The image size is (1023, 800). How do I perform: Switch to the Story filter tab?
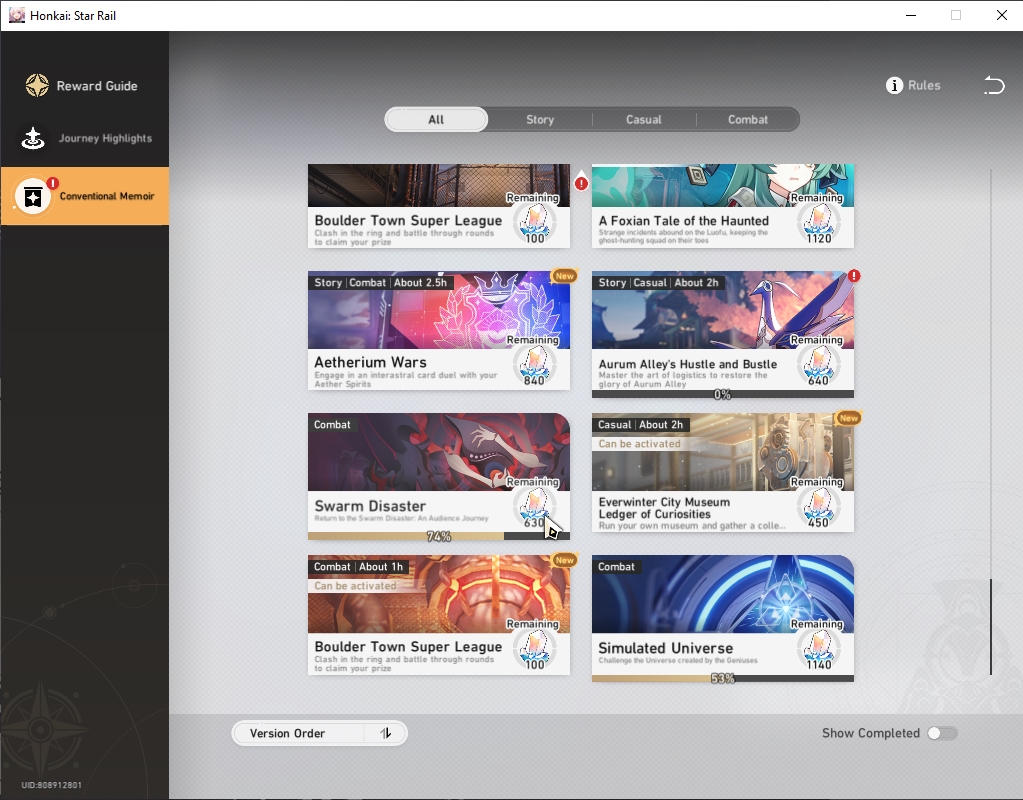tap(540, 119)
